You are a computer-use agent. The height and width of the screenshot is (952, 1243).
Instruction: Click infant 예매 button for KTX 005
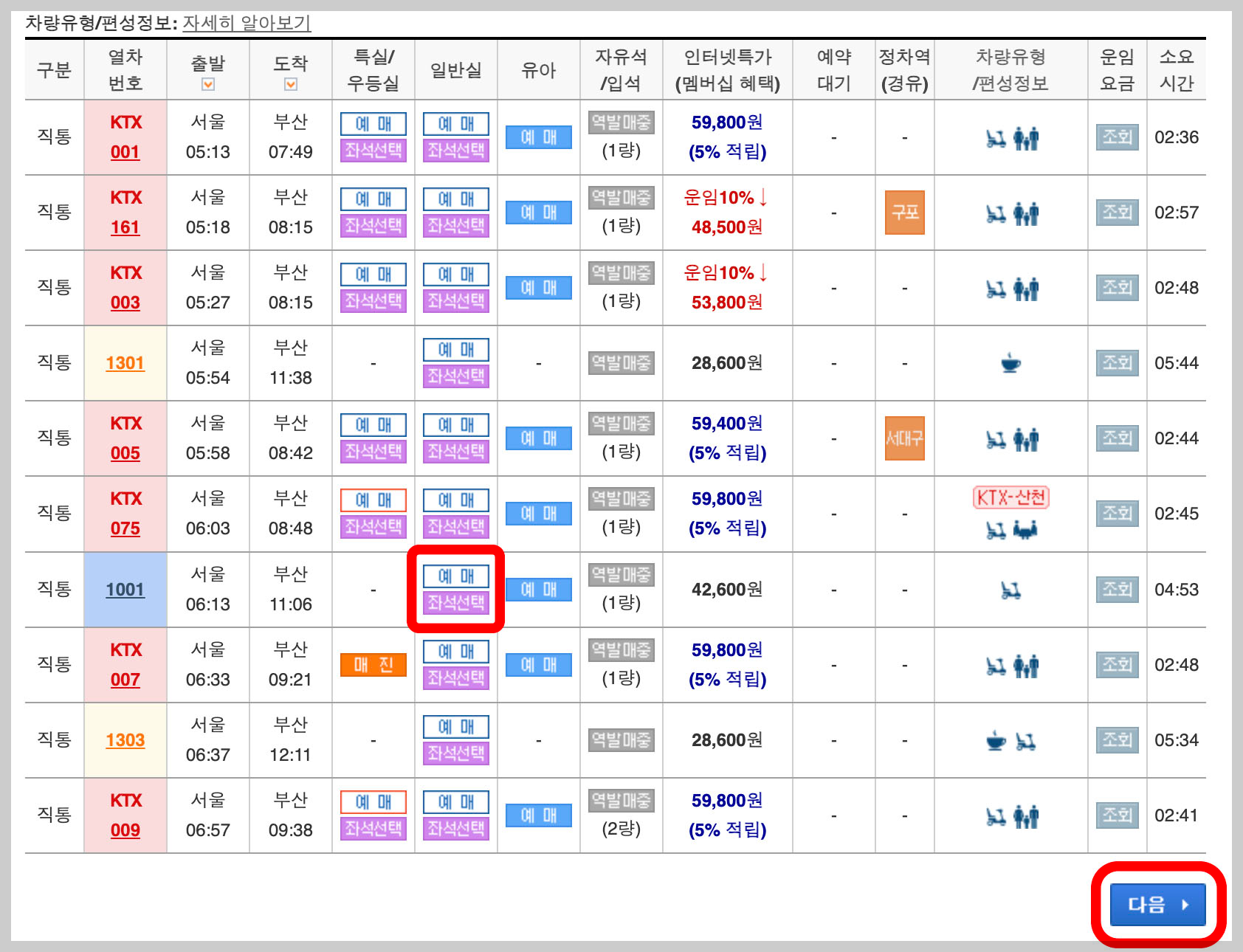(538, 438)
